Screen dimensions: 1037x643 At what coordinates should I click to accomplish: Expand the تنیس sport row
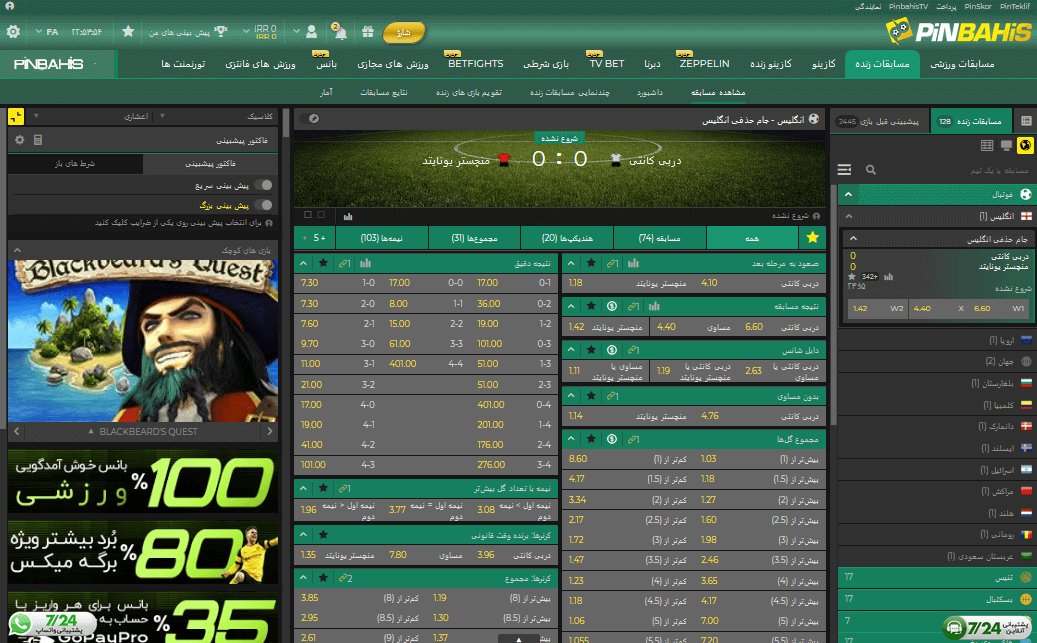(935, 577)
